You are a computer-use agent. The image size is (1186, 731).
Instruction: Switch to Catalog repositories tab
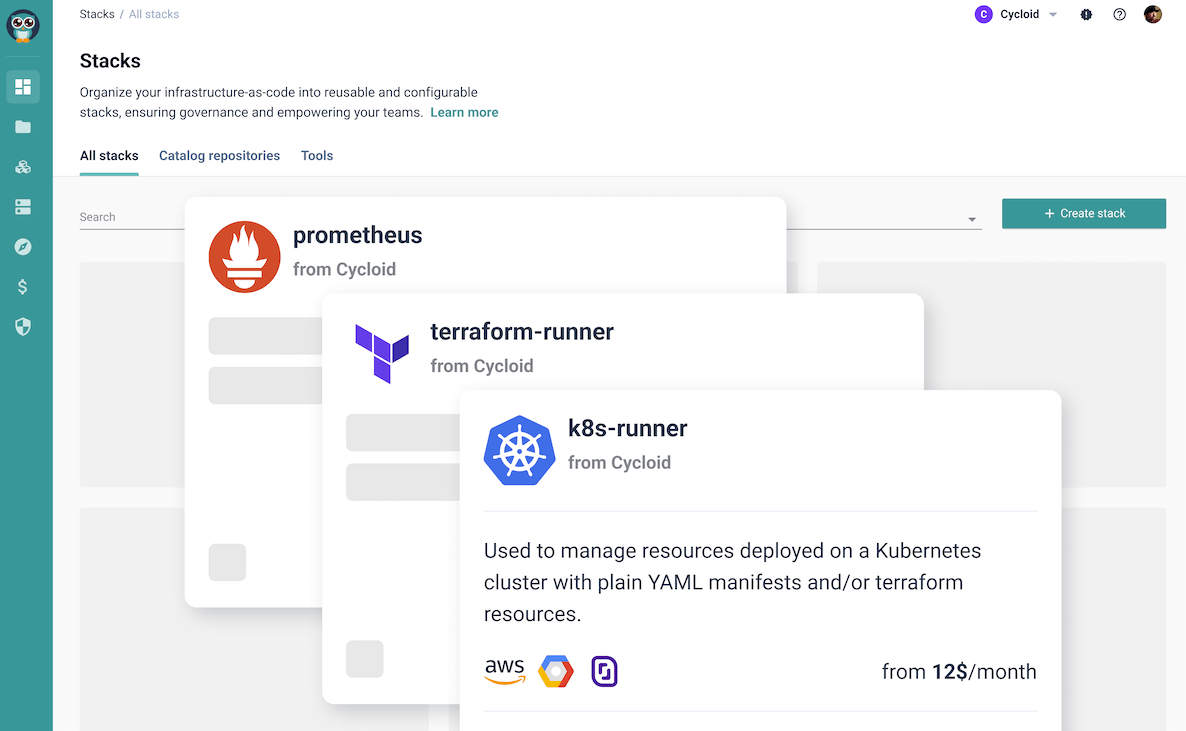tap(219, 156)
